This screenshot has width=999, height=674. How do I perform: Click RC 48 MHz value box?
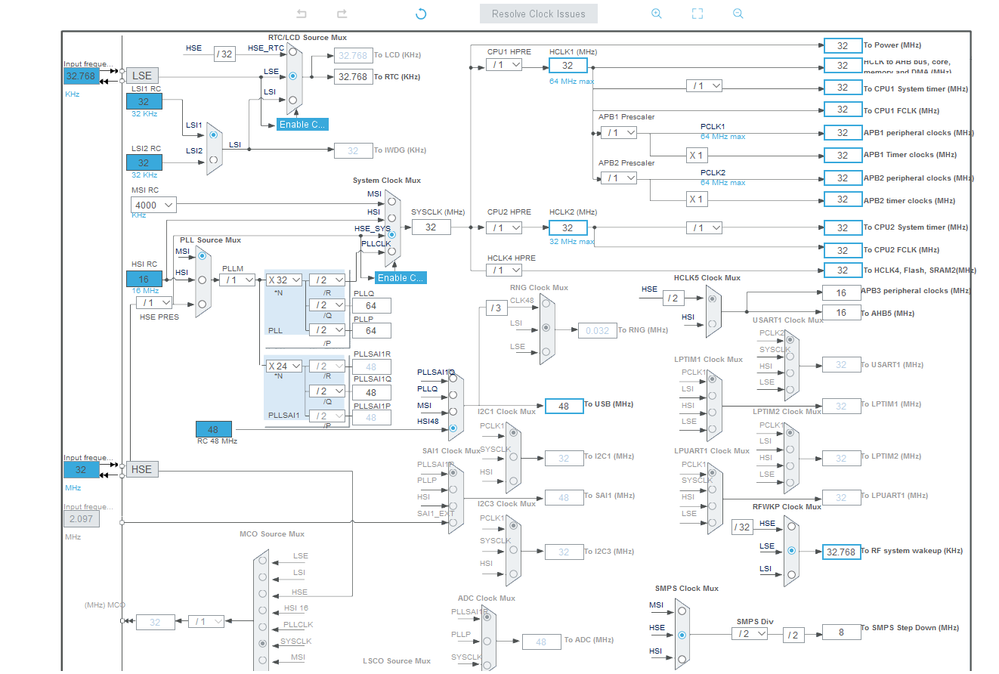213,429
